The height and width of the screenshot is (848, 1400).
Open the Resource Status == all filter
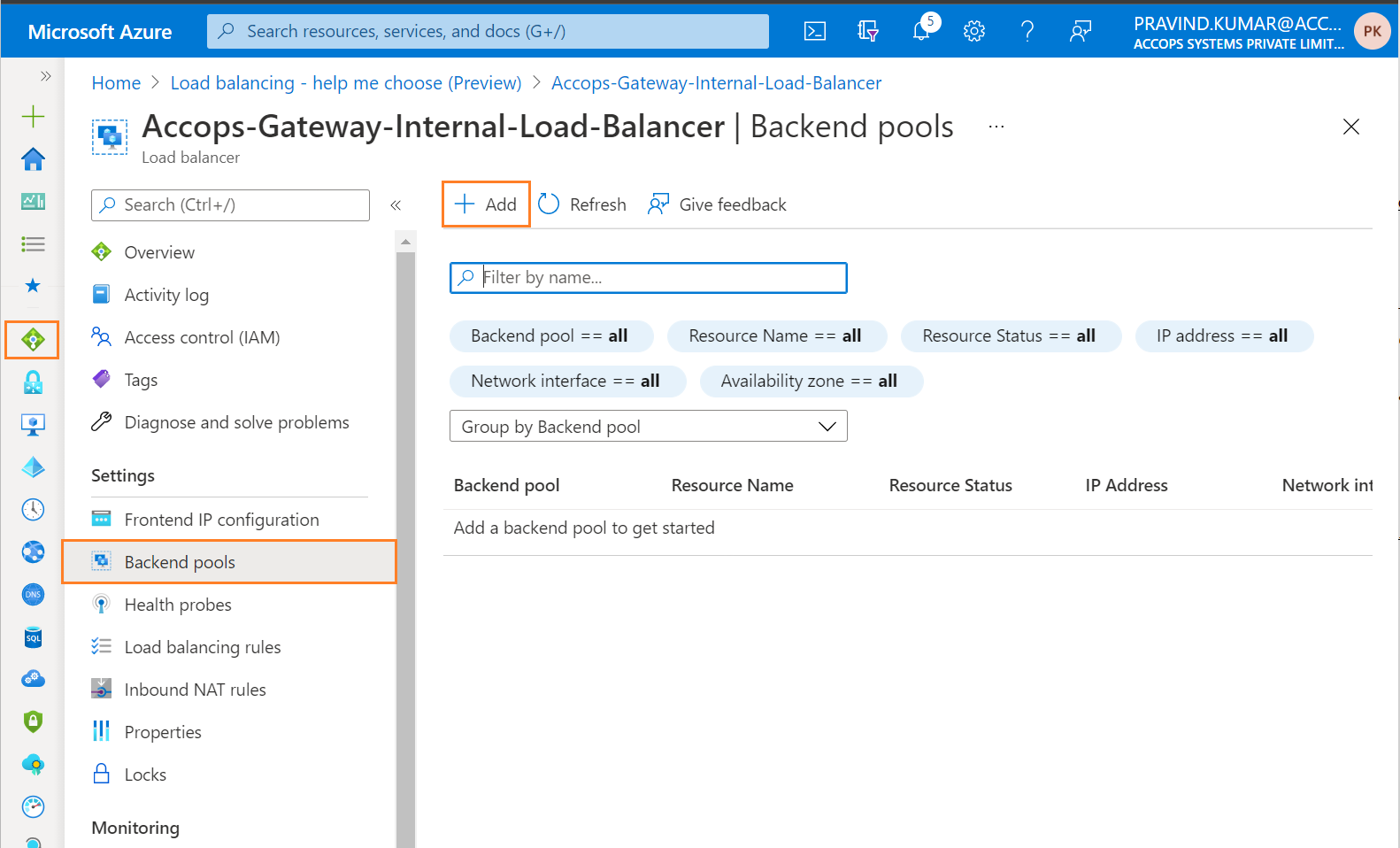point(1011,336)
